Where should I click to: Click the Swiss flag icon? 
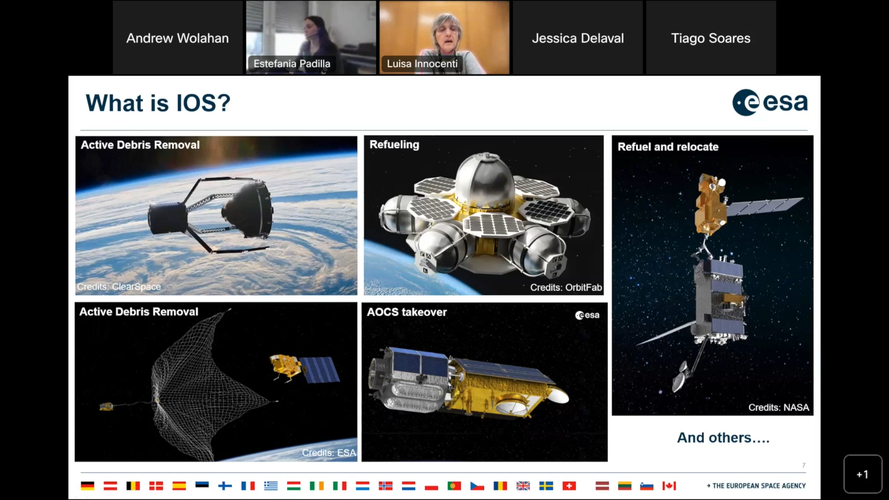(569, 486)
